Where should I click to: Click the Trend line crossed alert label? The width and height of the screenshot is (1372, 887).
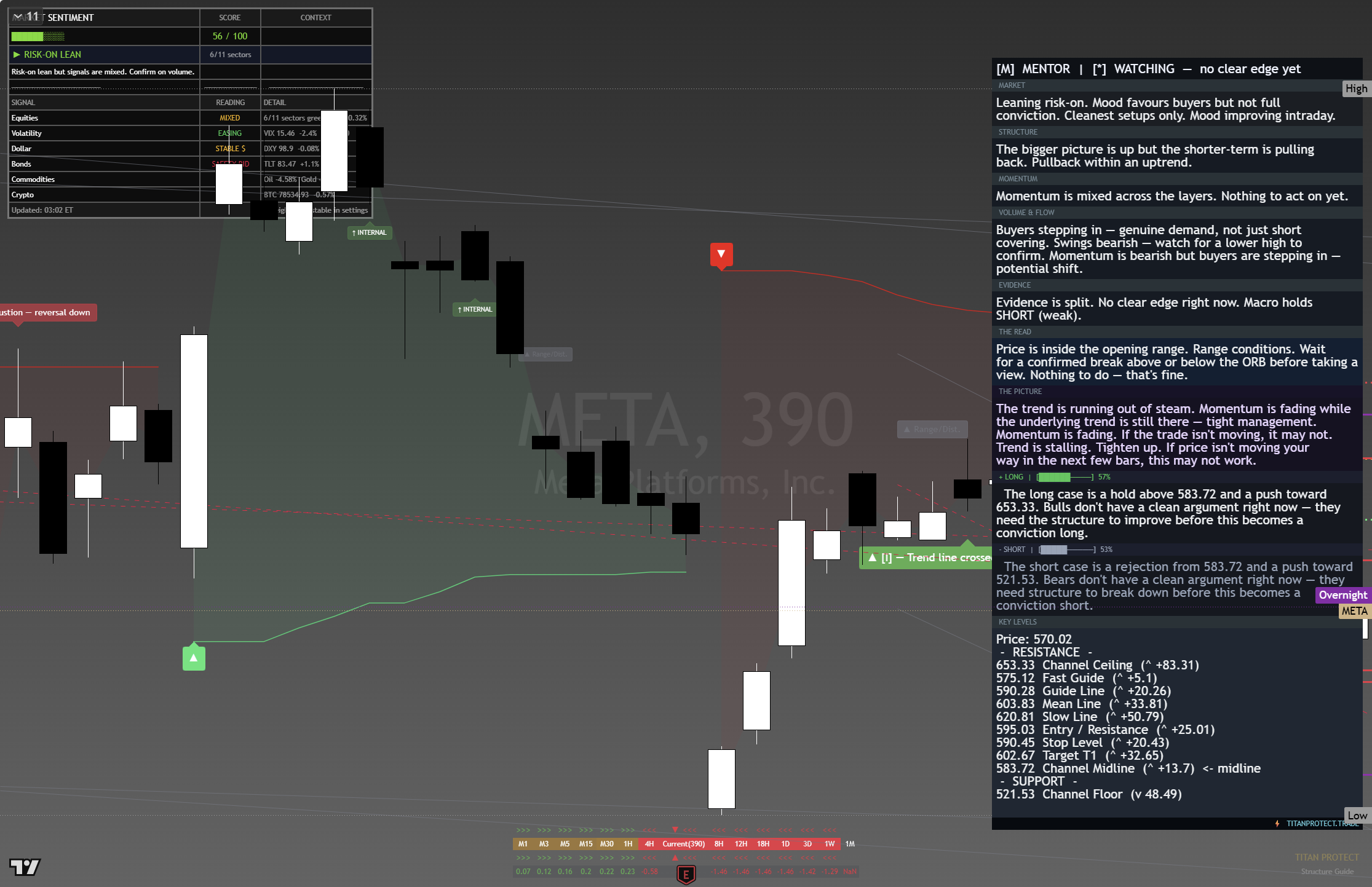926,558
